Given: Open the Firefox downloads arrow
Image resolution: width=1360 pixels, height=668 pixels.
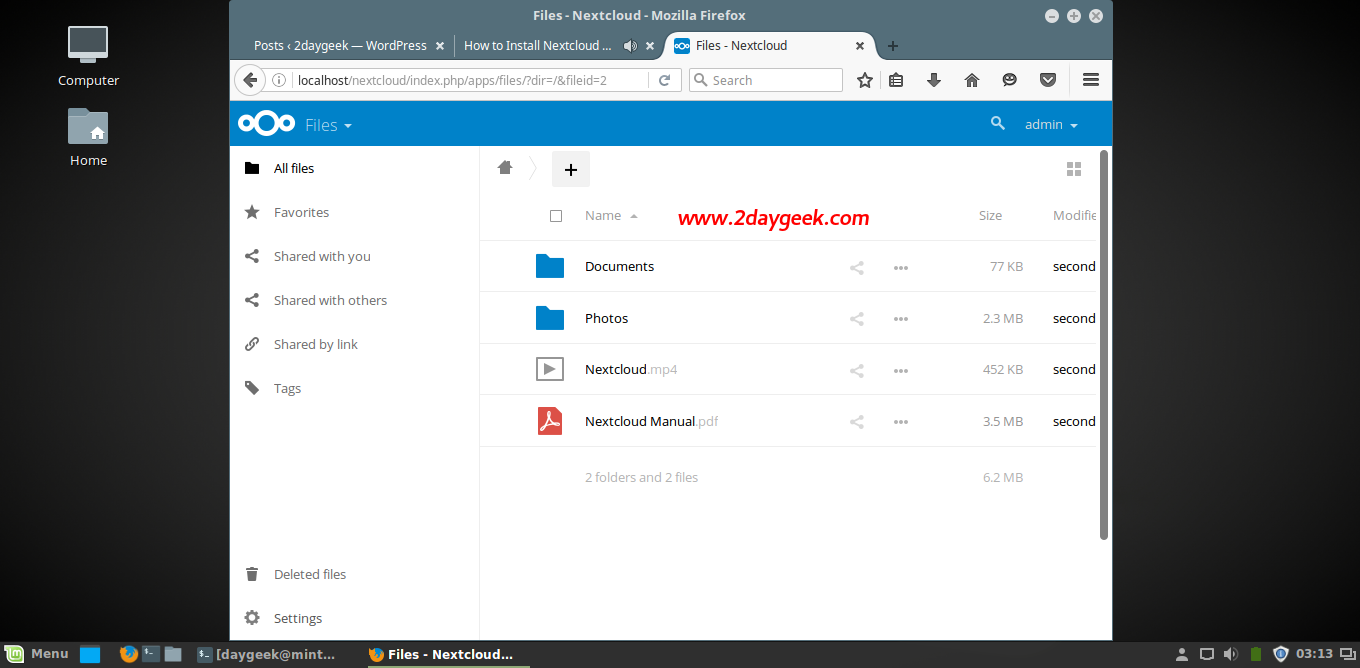Looking at the screenshot, I should (x=934, y=80).
